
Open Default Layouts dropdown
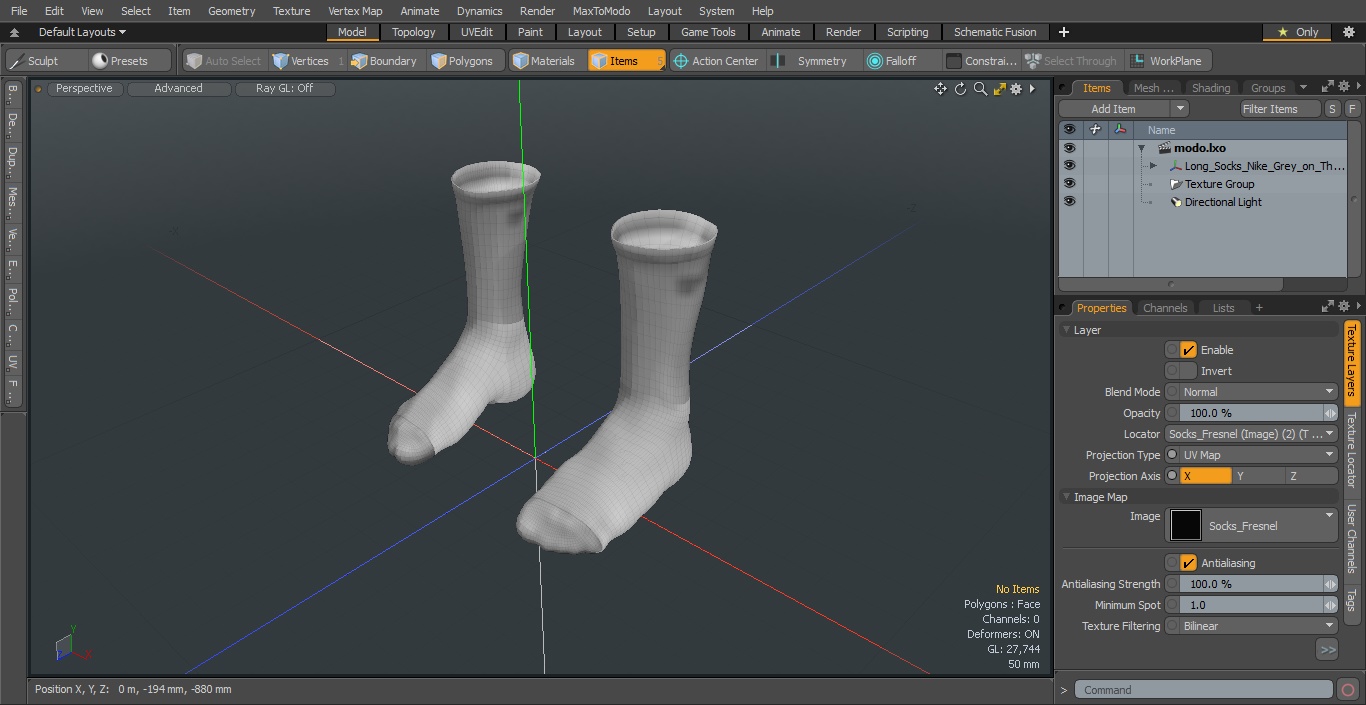click(x=82, y=32)
